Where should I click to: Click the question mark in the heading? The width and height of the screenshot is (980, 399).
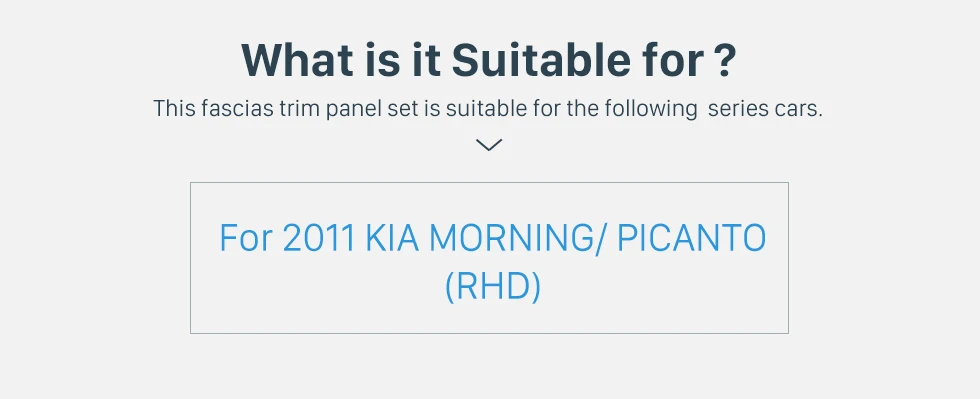click(x=724, y=60)
